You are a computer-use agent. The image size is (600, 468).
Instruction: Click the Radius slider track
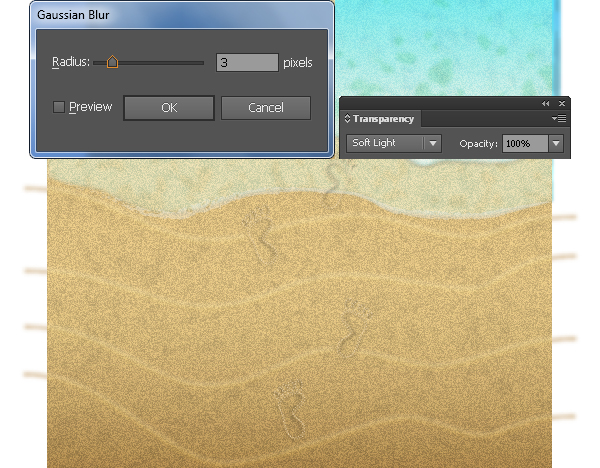tap(148, 63)
